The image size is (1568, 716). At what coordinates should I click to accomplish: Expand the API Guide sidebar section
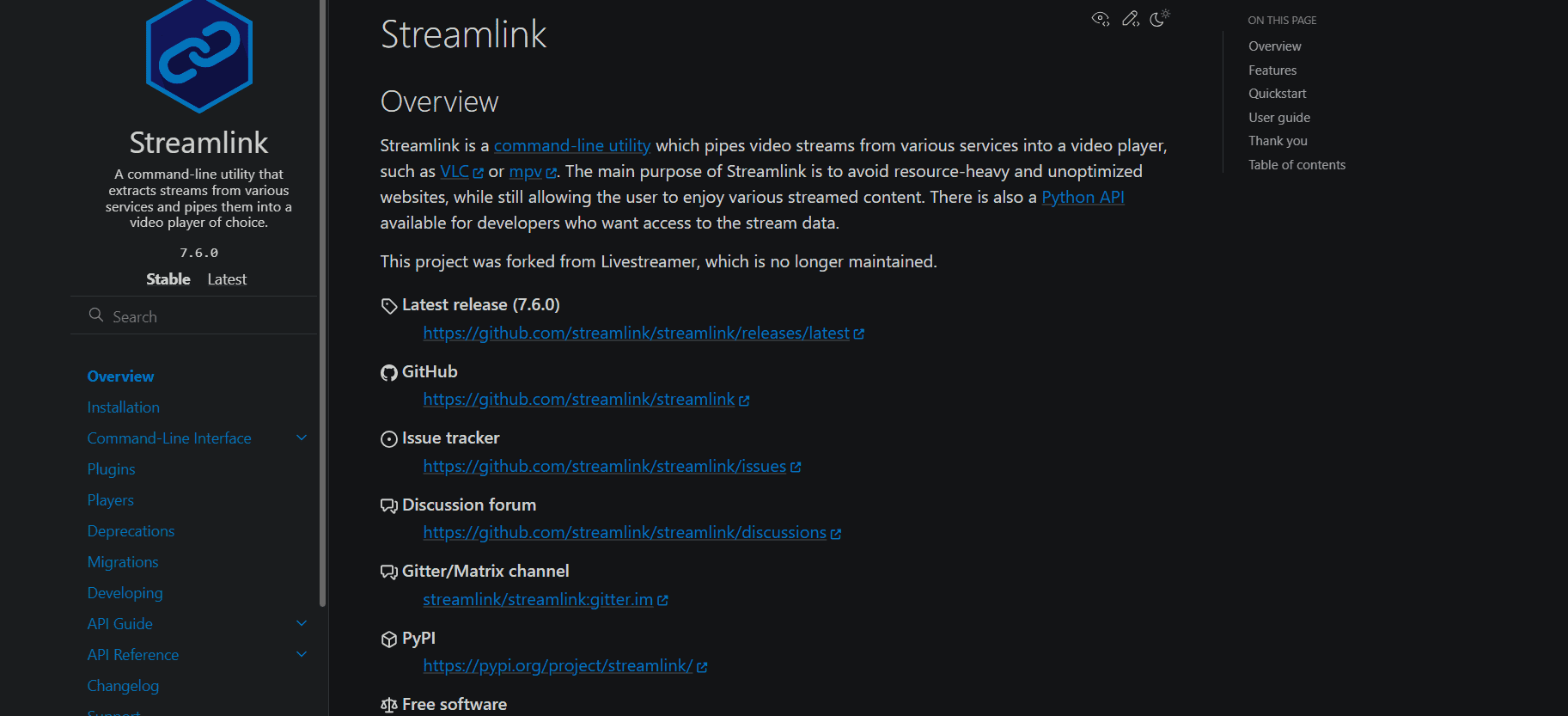[x=302, y=623]
